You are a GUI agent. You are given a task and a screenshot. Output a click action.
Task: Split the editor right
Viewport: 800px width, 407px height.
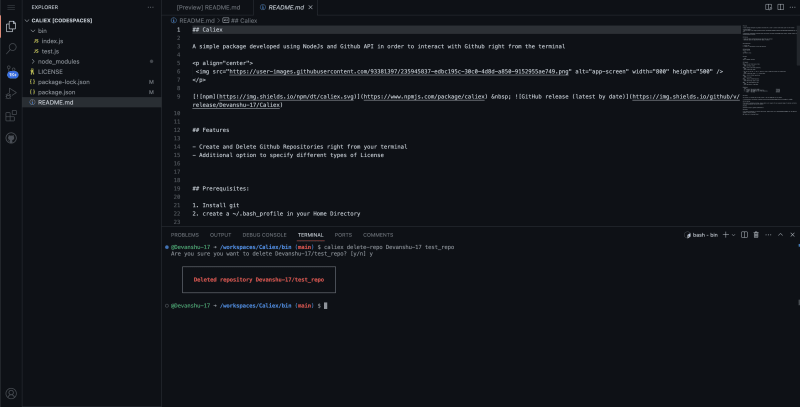[781, 7]
